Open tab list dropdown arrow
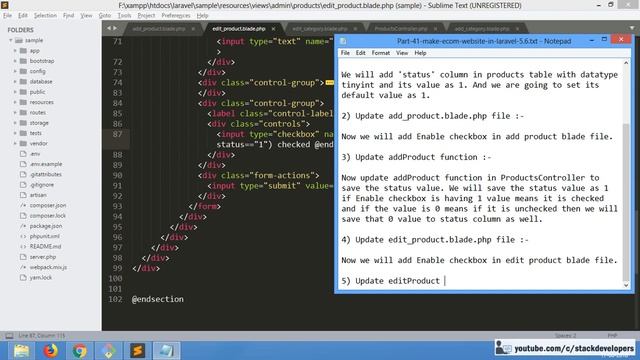This screenshot has height=360, width=640. coord(632,28)
